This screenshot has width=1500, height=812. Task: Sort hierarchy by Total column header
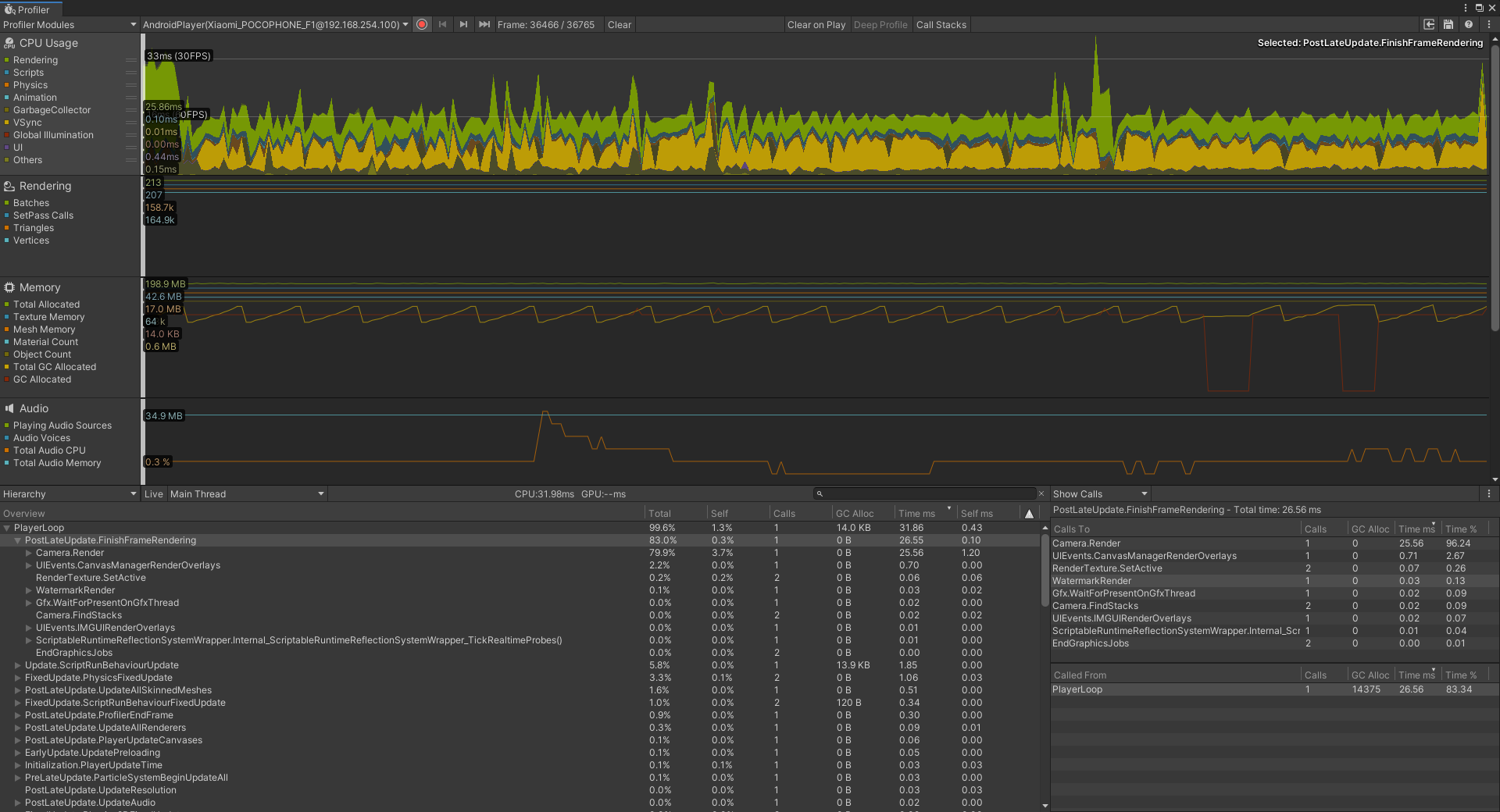point(676,514)
